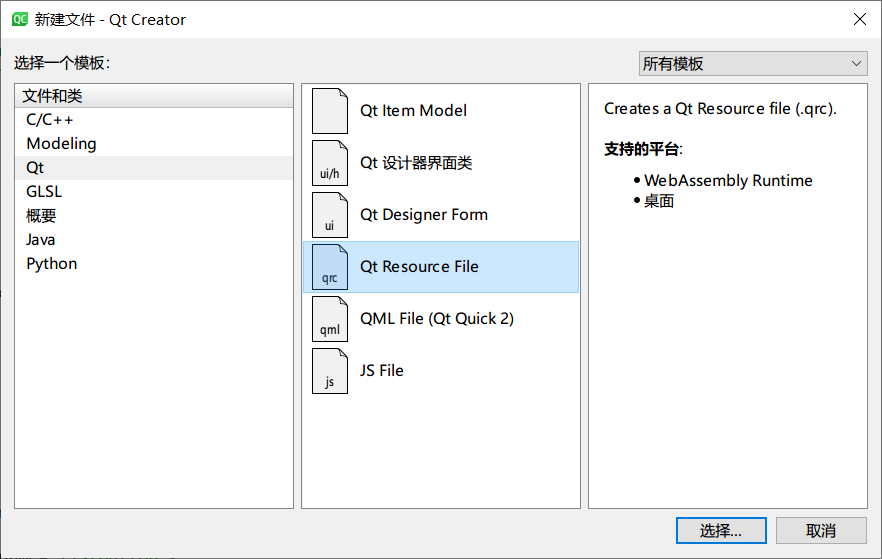Choose QML File (Qt Quick 2) template
882x559 pixels.
tap(441, 319)
